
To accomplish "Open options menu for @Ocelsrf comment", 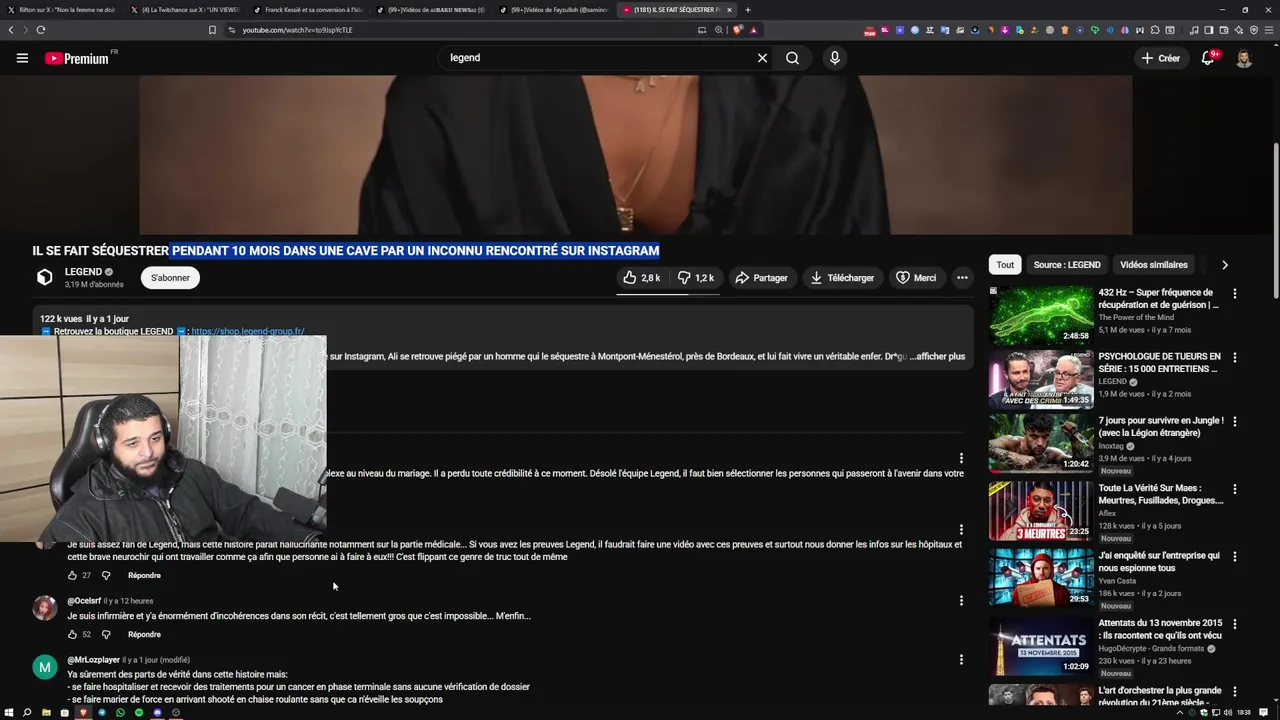I will 961,601.
